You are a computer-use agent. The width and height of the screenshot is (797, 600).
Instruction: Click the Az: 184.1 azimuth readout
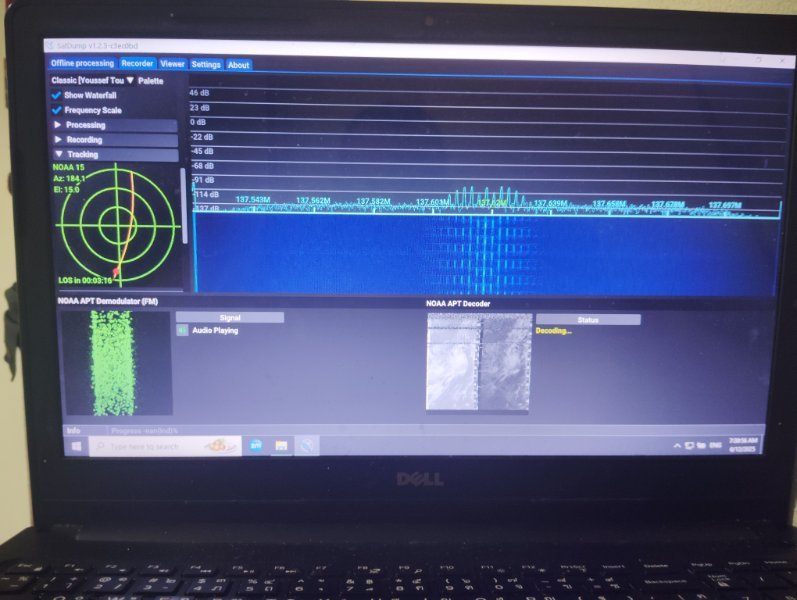[69, 178]
